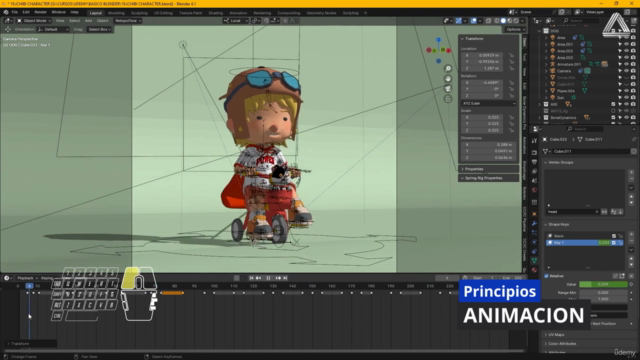Click the zoom magnifier icon in viewport

pyautogui.click(x=448, y=69)
